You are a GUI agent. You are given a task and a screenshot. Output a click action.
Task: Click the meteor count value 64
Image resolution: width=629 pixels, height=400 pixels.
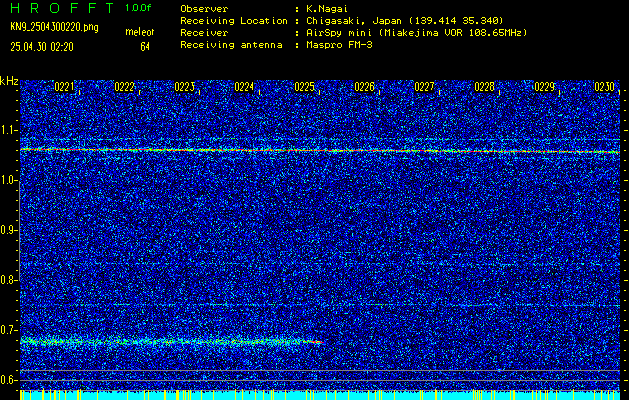(x=145, y=47)
